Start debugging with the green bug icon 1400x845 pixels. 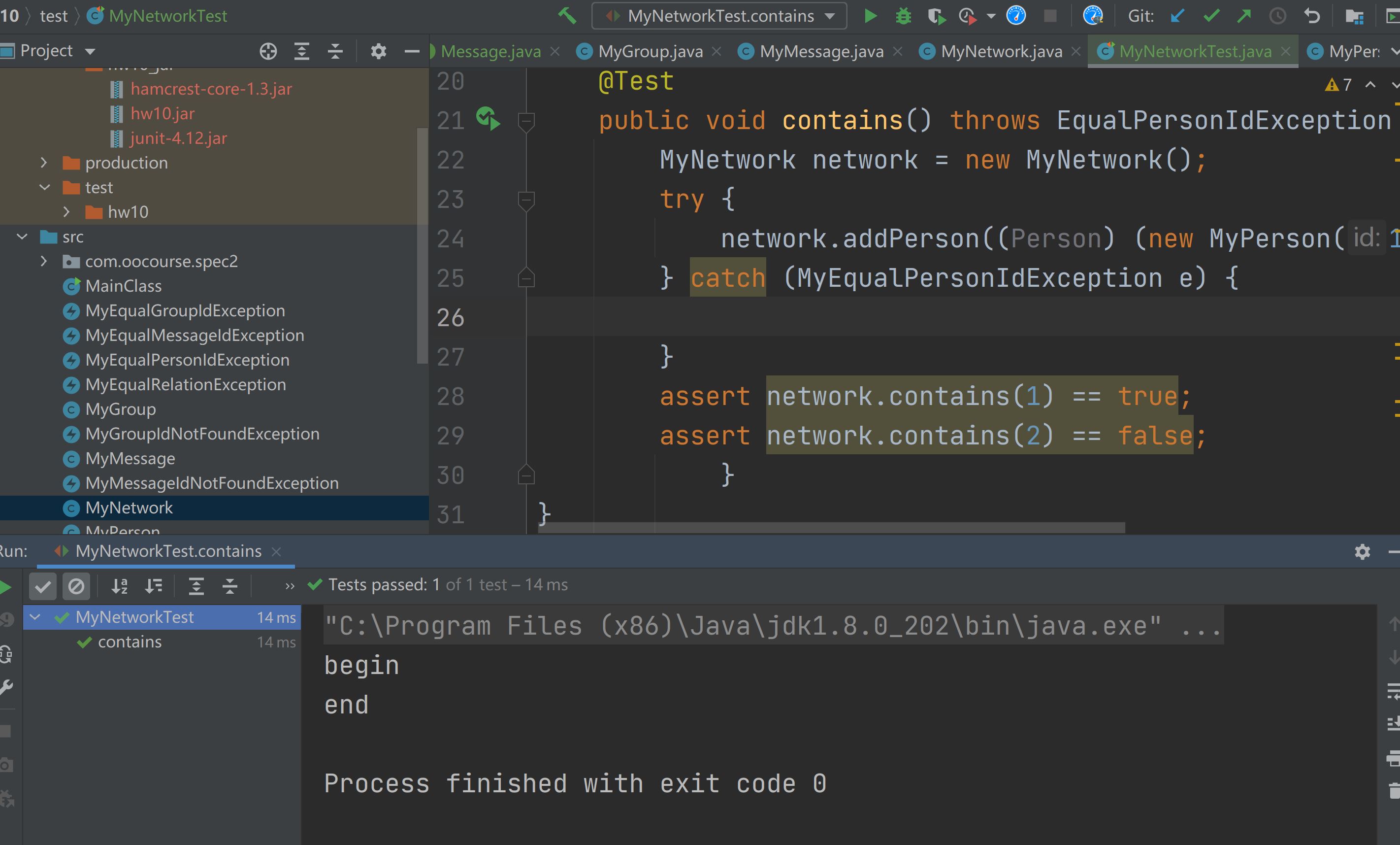[903, 16]
